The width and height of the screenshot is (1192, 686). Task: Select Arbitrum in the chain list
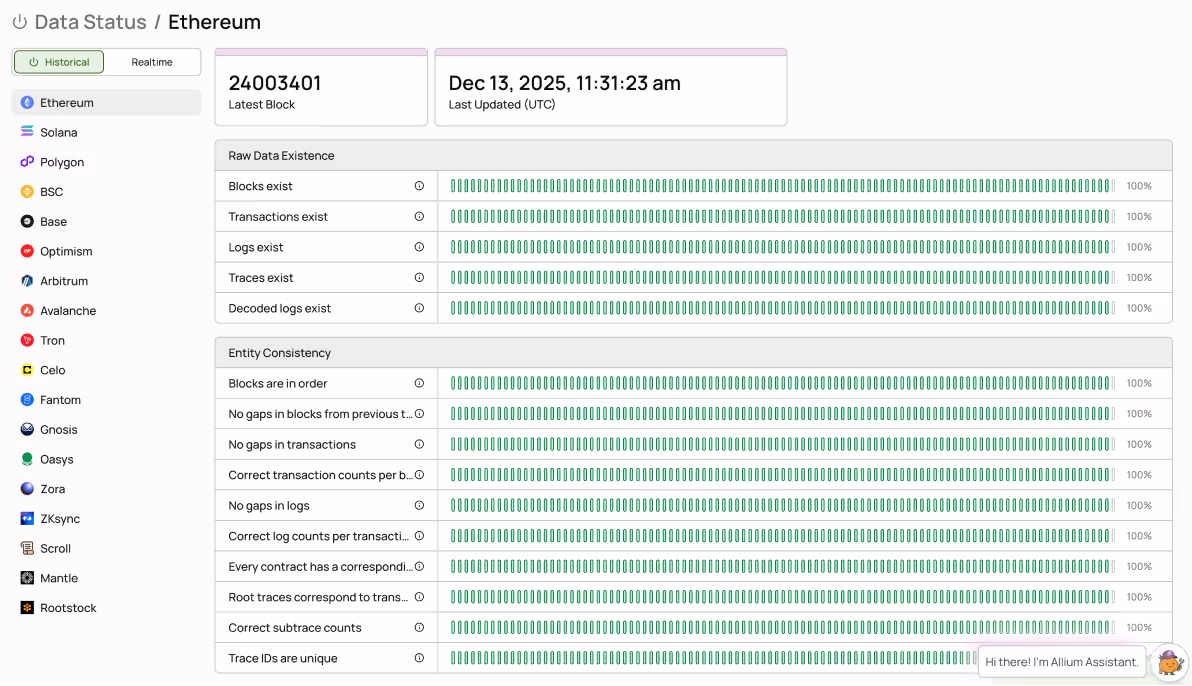click(x=106, y=281)
